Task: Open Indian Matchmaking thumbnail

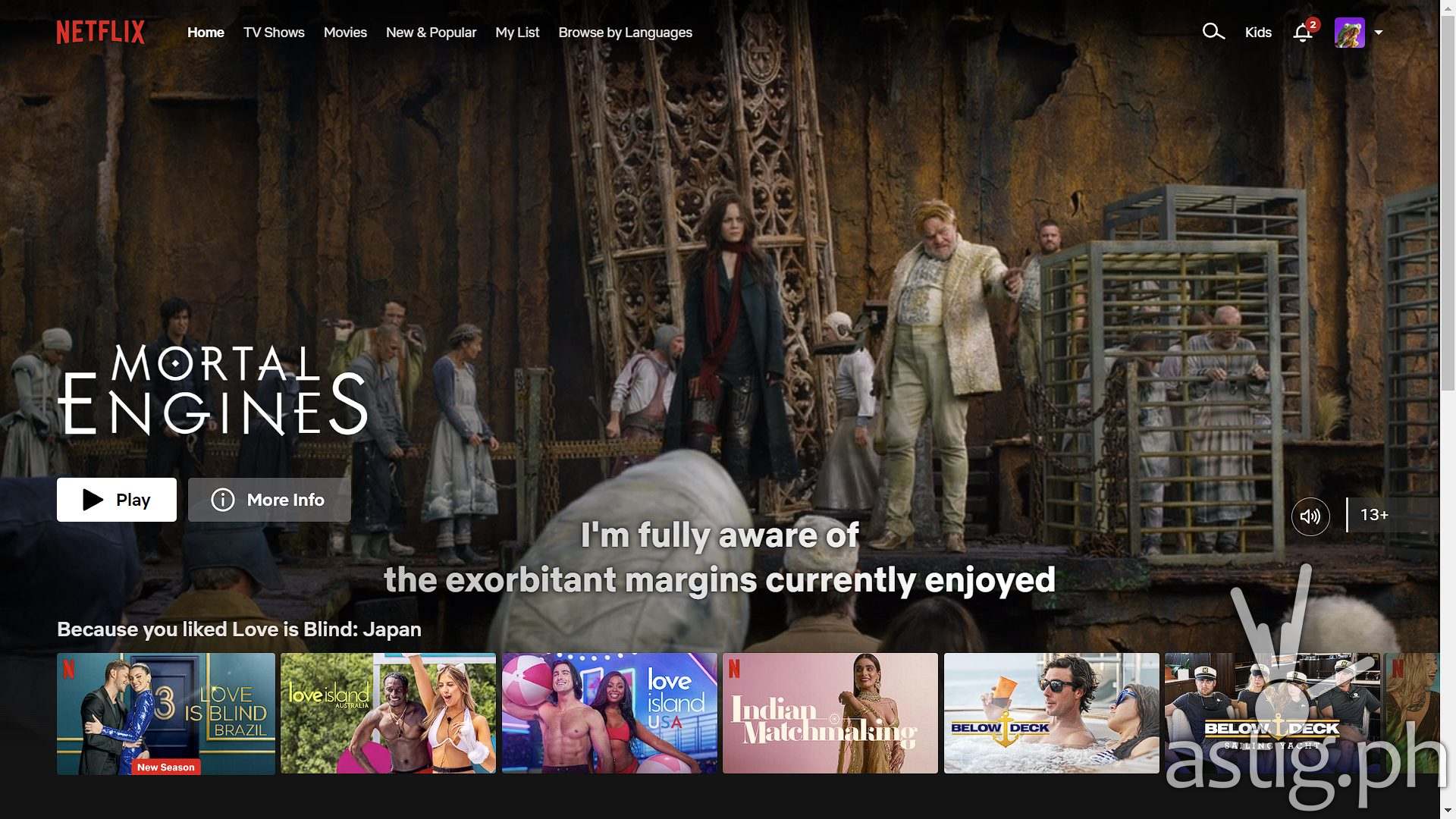Action: click(830, 714)
